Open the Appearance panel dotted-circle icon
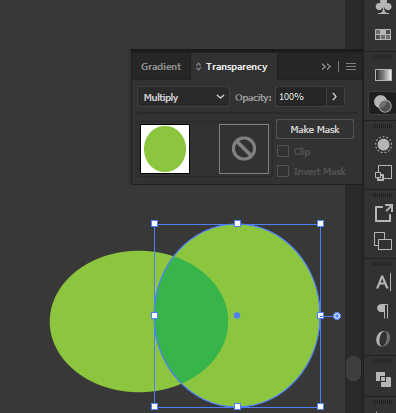Viewport: 396px width, 413px height. coord(383,144)
